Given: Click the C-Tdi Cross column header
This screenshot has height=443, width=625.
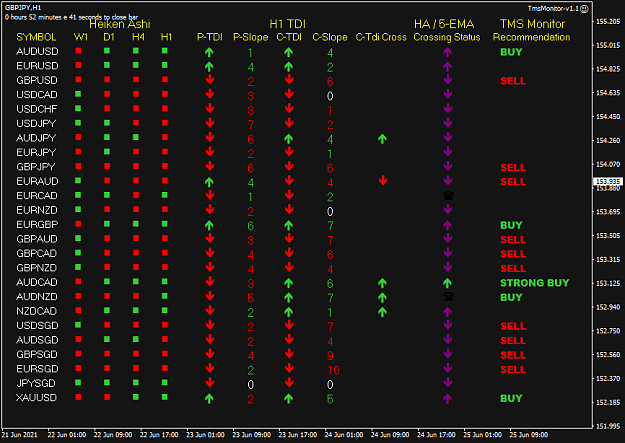Looking at the screenshot, I should (x=381, y=37).
